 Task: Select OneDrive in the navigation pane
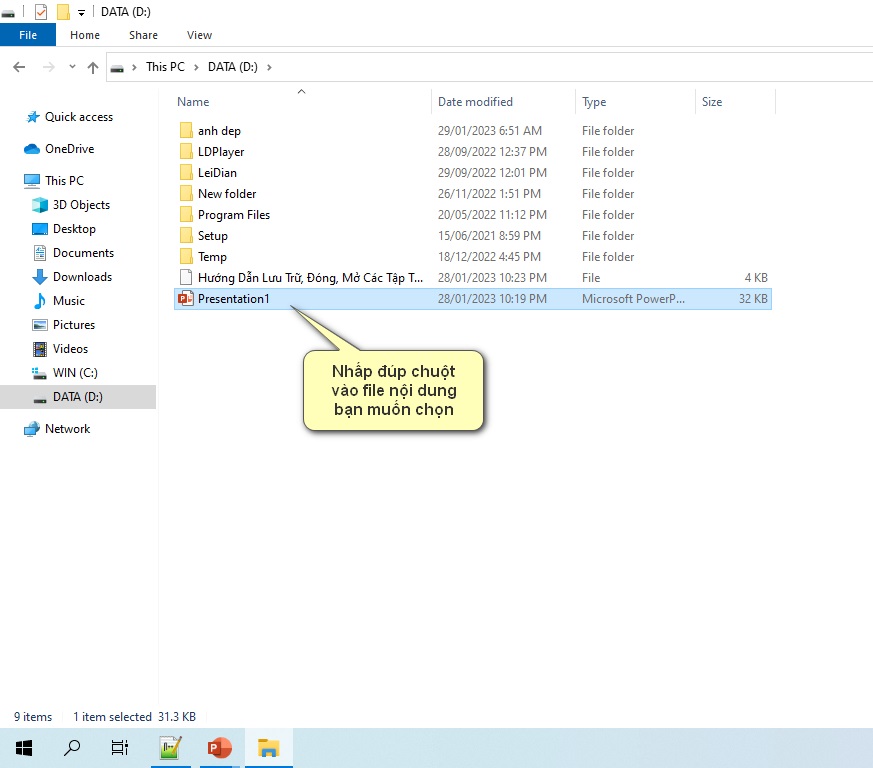tap(70, 149)
